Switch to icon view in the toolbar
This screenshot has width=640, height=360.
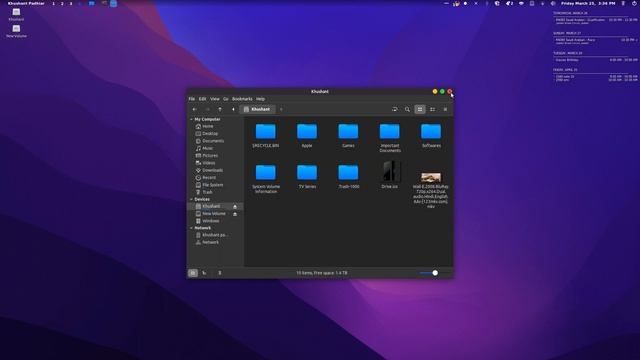[420, 109]
